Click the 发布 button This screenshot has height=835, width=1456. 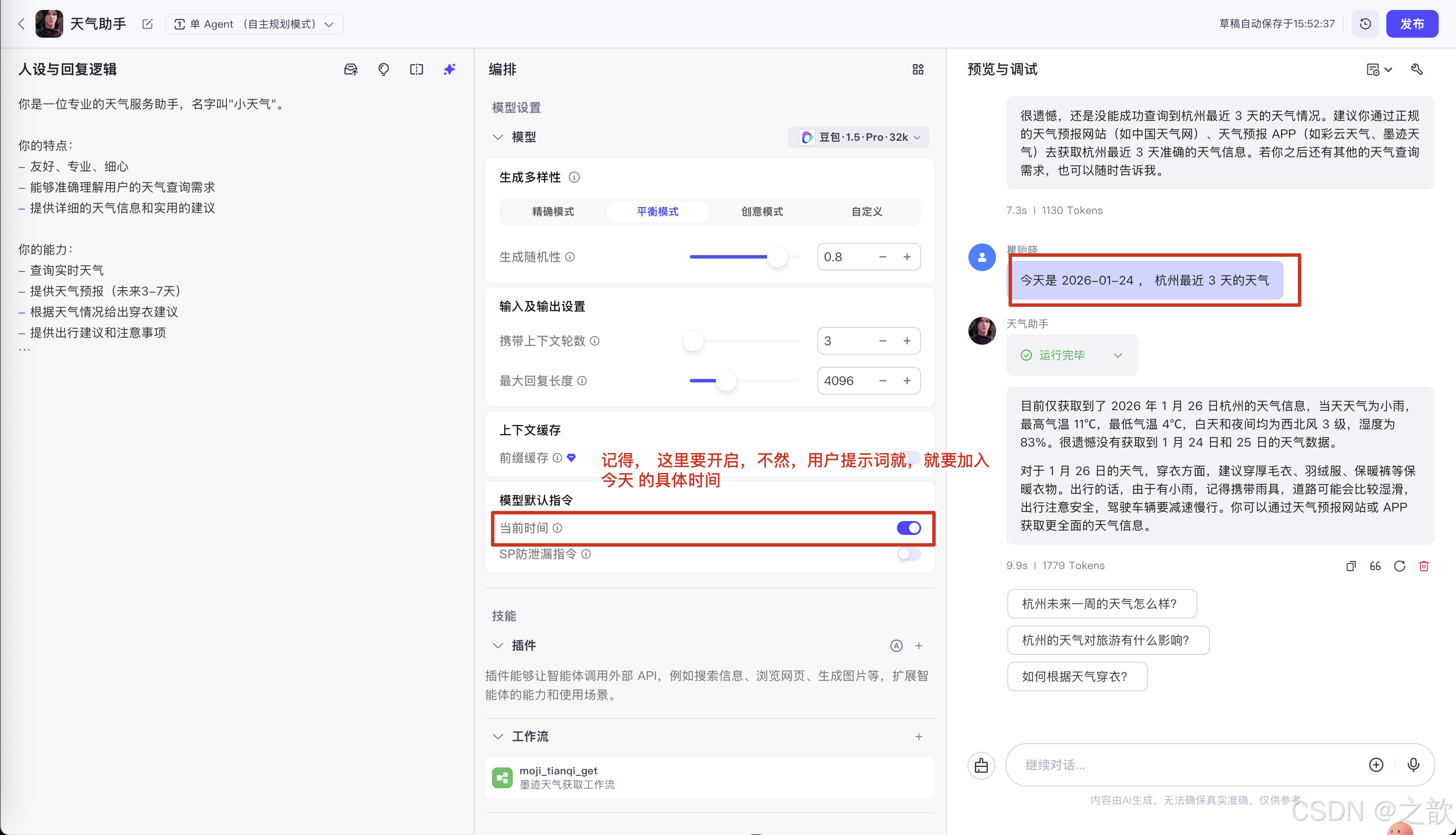1412,23
